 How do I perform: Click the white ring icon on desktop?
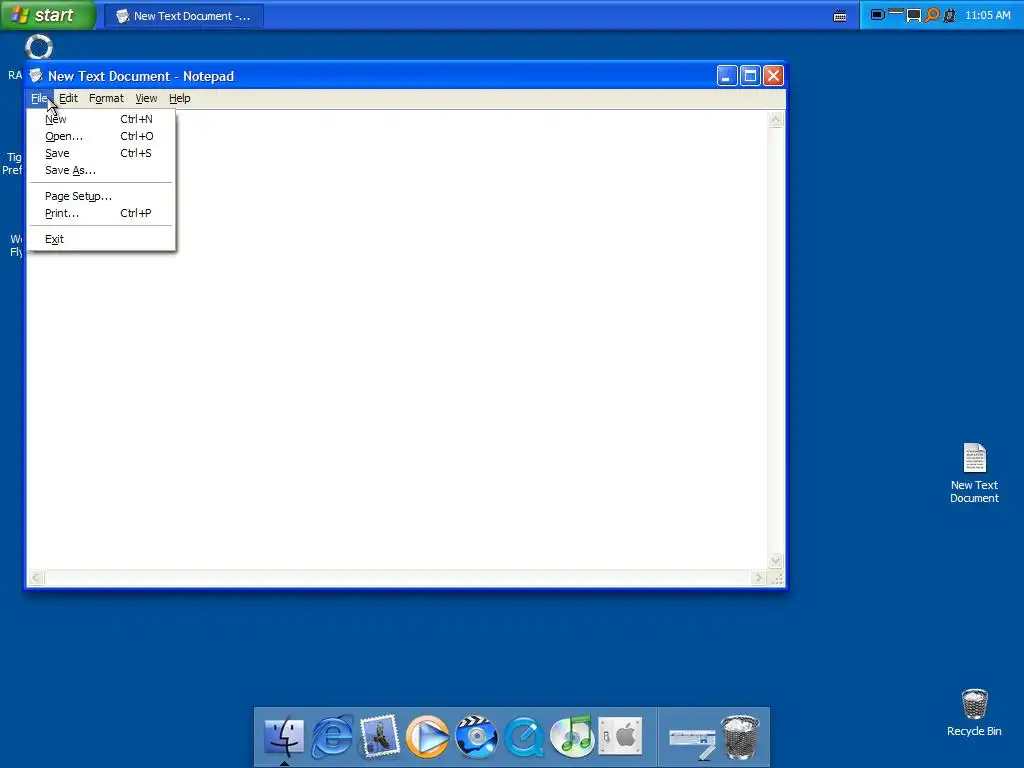(39, 47)
